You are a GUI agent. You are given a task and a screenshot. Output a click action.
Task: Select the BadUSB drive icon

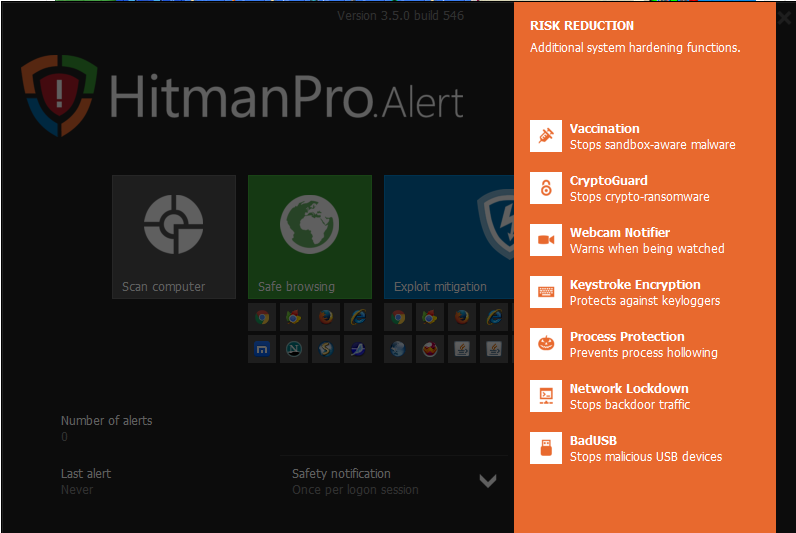[x=546, y=448]
